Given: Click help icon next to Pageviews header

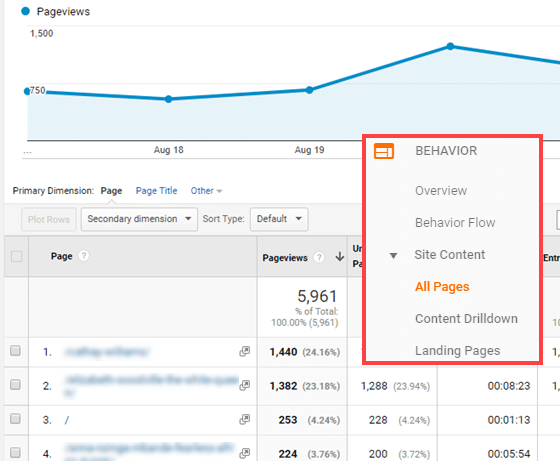Looking at the screenshot, I should [319, 257].
